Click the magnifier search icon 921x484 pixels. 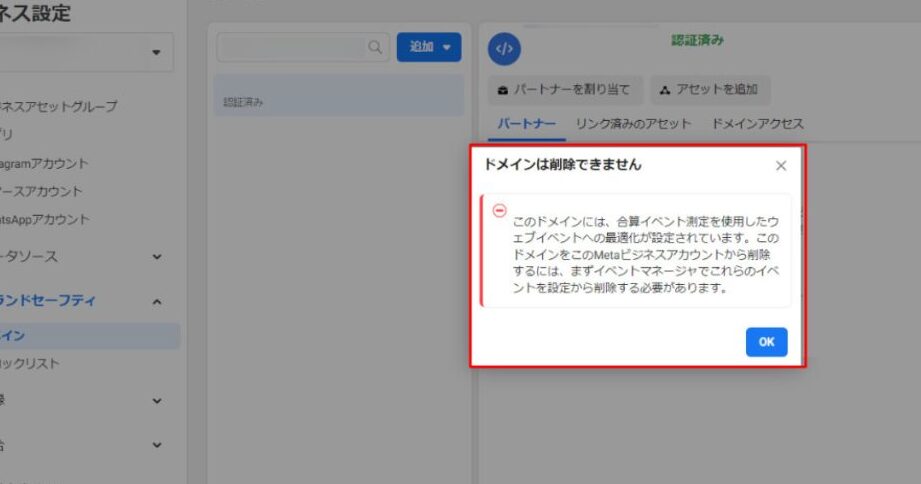(x=375, y=47)
